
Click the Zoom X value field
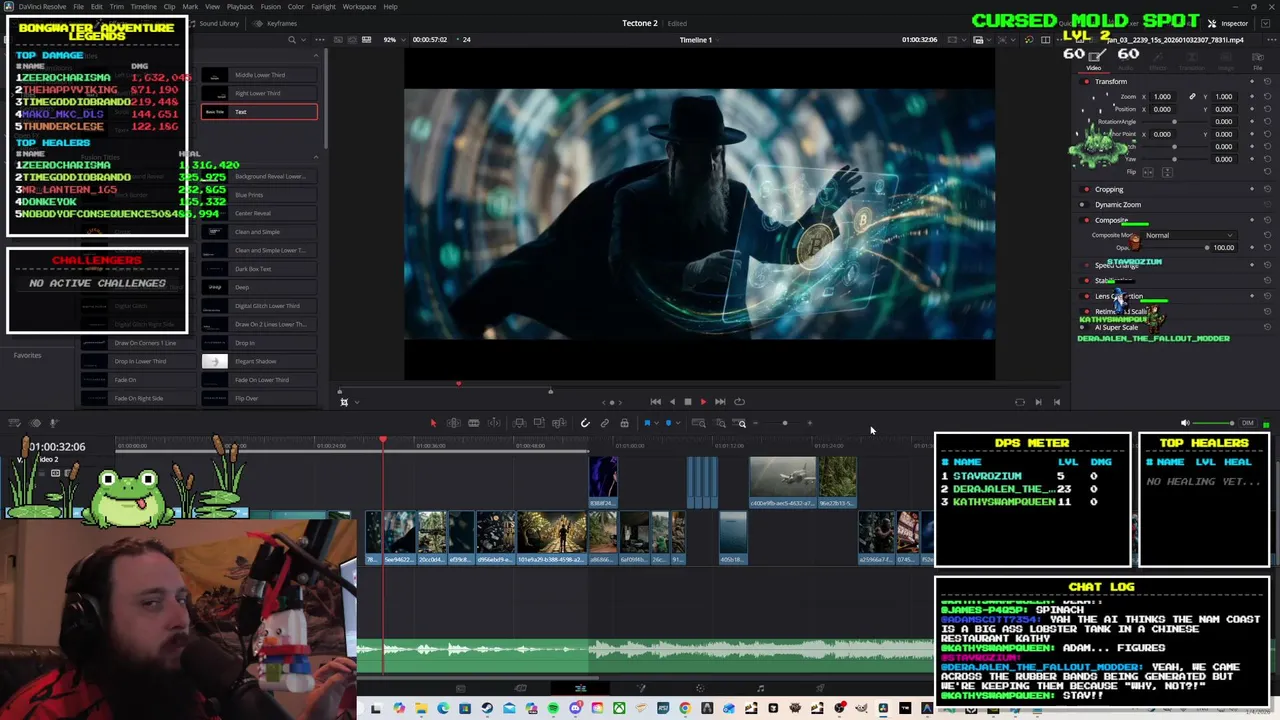point(1162,97)
